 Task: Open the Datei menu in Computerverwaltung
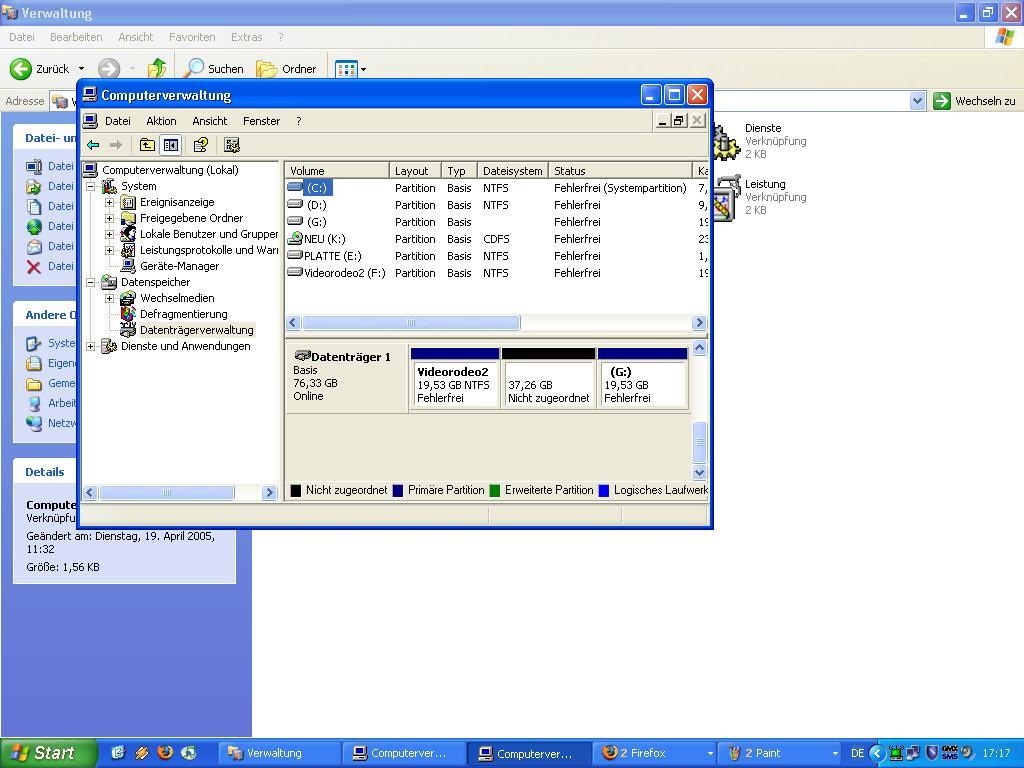(x=118, y=121)
